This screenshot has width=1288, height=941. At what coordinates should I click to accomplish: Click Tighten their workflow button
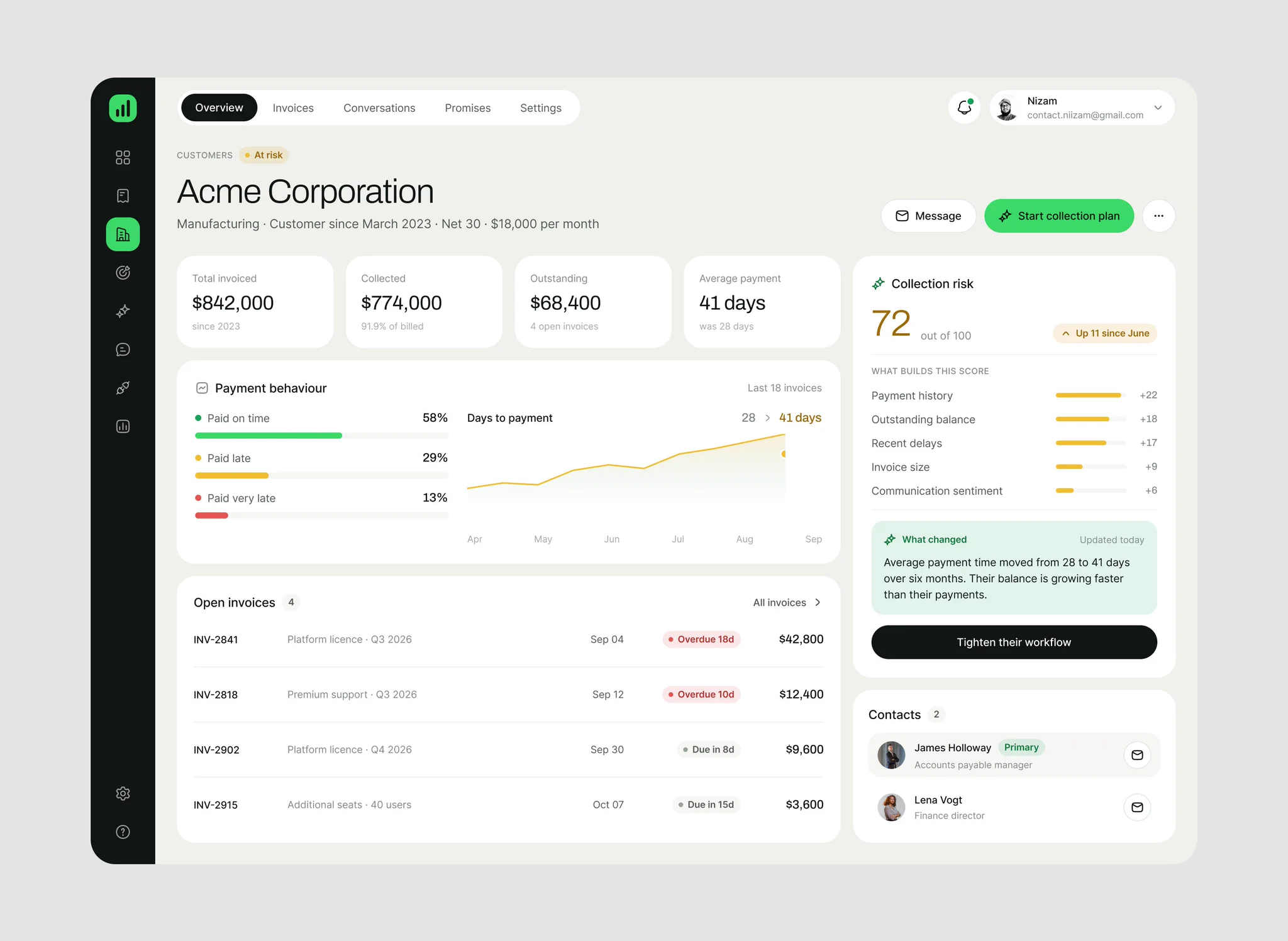click(x=1014, y=642)
